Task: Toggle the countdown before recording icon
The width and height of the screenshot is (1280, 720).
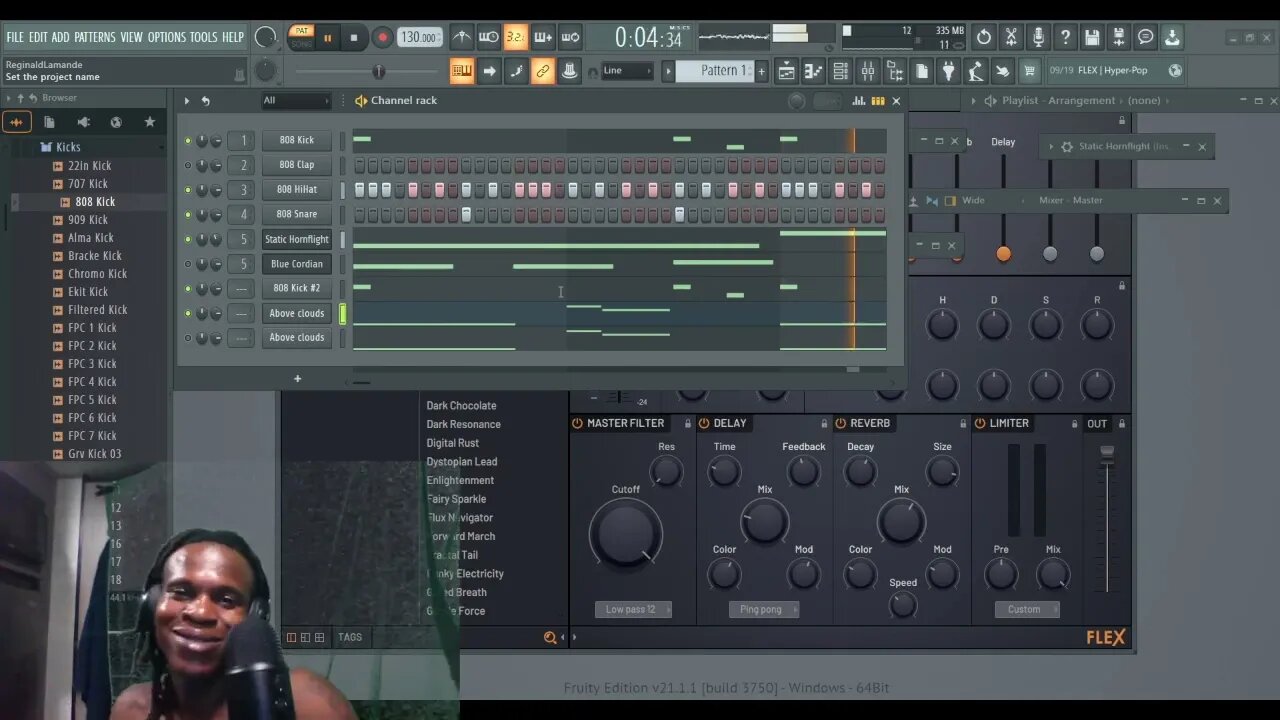Action: (516, 38)
